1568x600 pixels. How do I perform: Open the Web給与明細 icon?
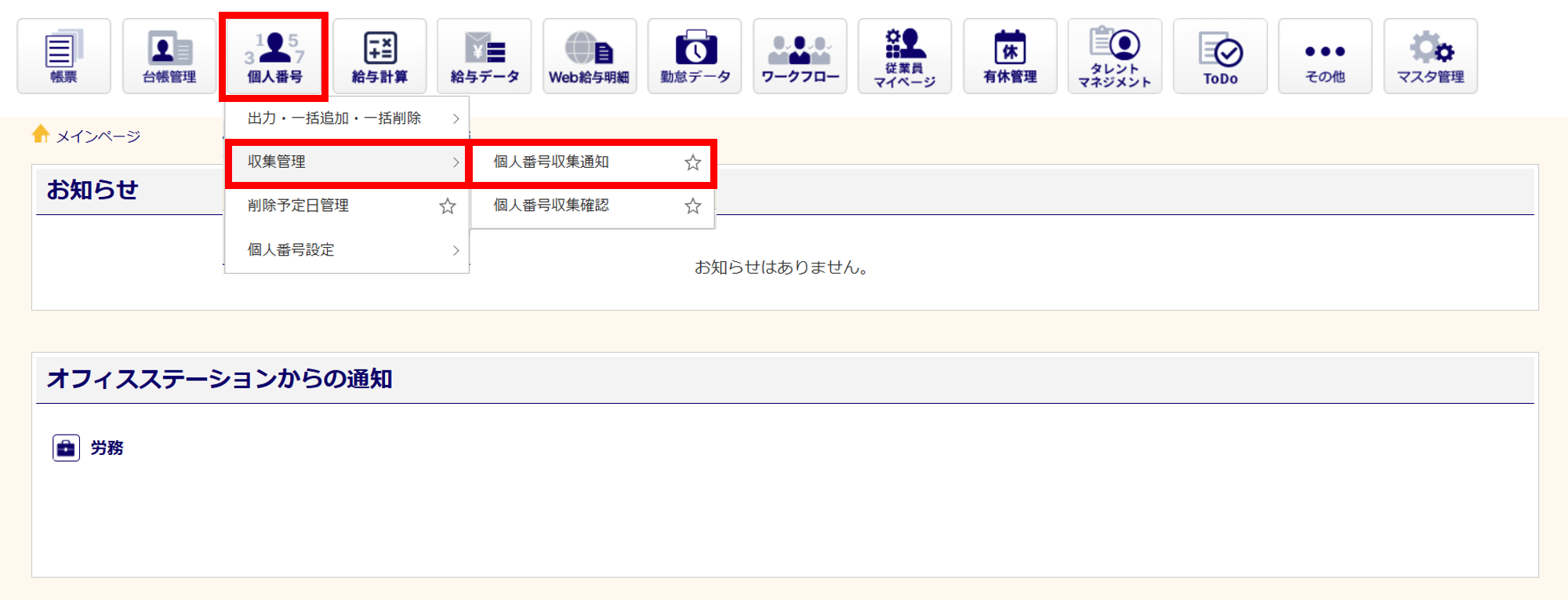click(590, 56)
